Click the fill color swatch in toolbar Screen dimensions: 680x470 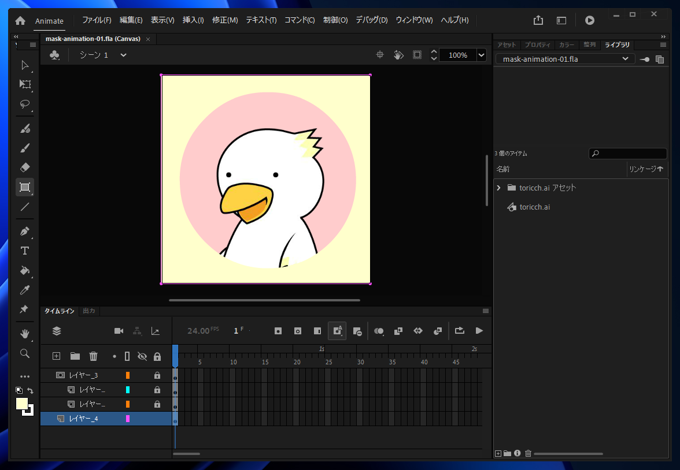pyautogui.click(x=21, y=403)
